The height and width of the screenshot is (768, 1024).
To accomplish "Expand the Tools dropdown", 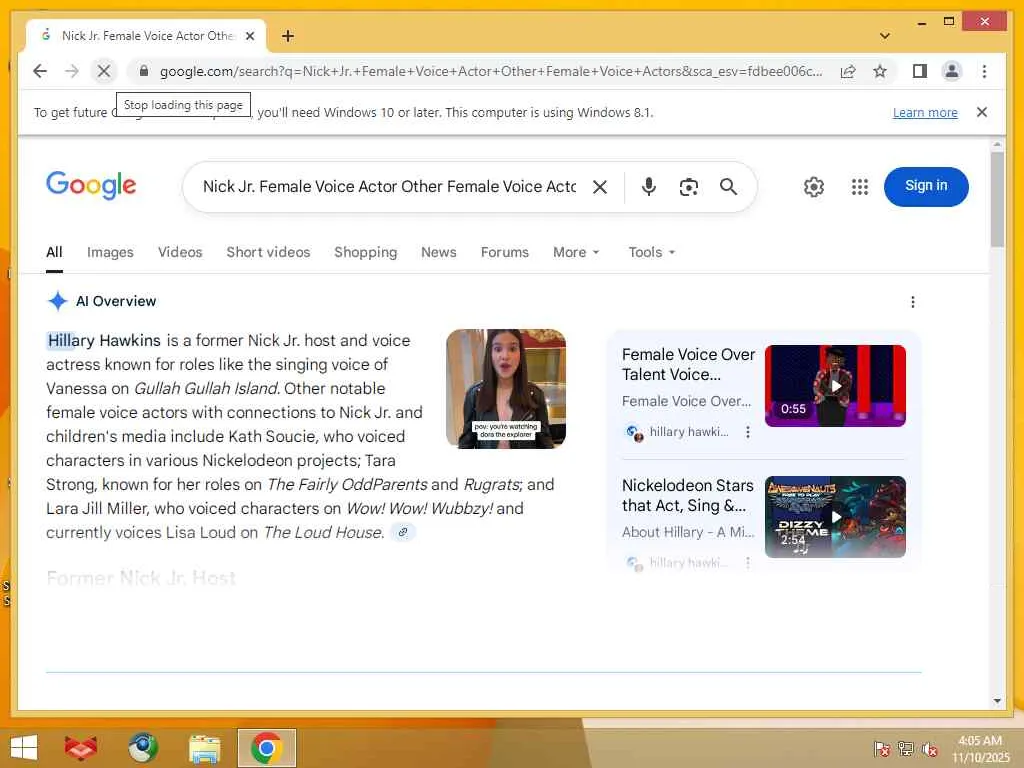I will tap(652, 252).
